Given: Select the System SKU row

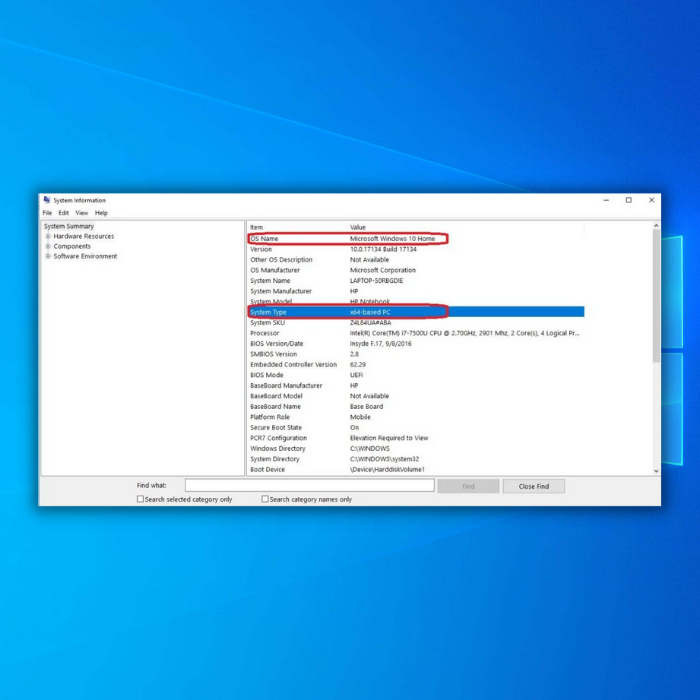Looking at the screenshot, I should [x=416, y=322].
